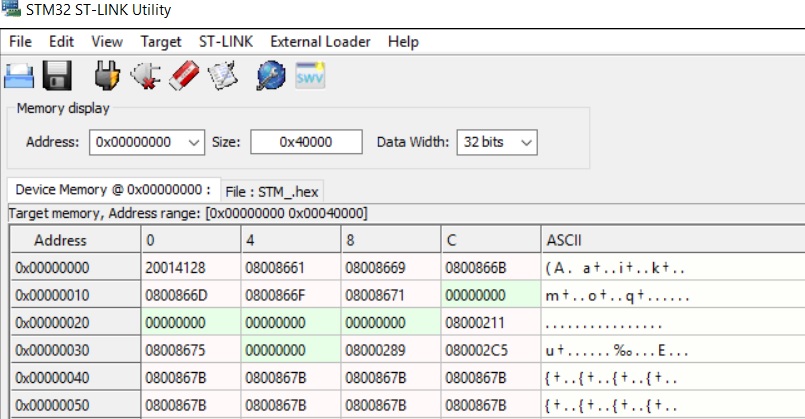Click memory cell 08008661

coord(291,268)
